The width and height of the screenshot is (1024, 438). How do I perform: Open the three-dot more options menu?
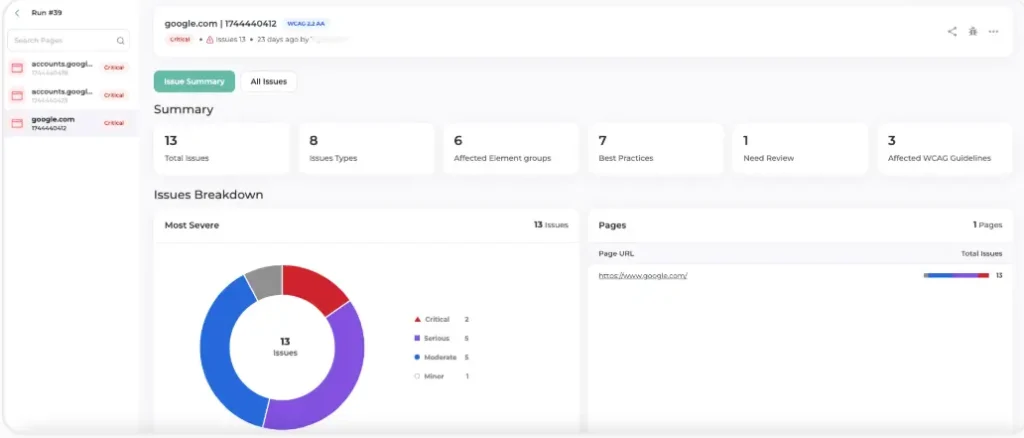[993, 31]
